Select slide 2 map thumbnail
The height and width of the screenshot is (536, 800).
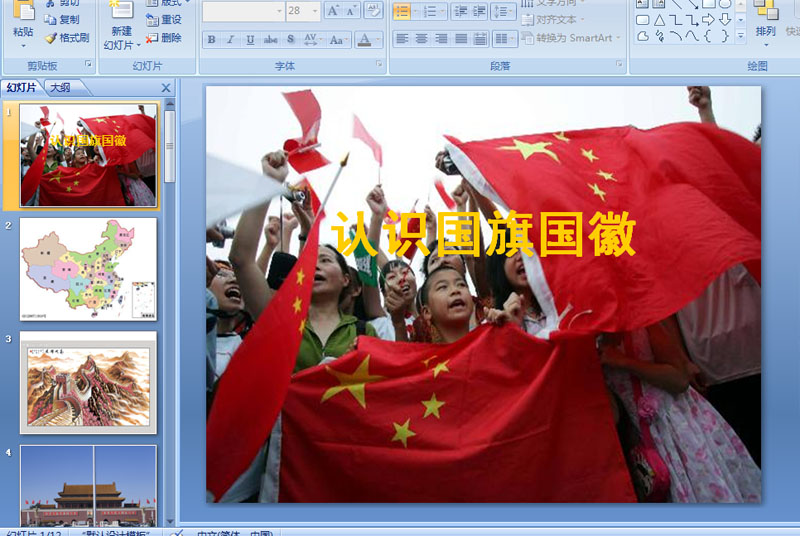pyautogui.click(x=88, y=269)
